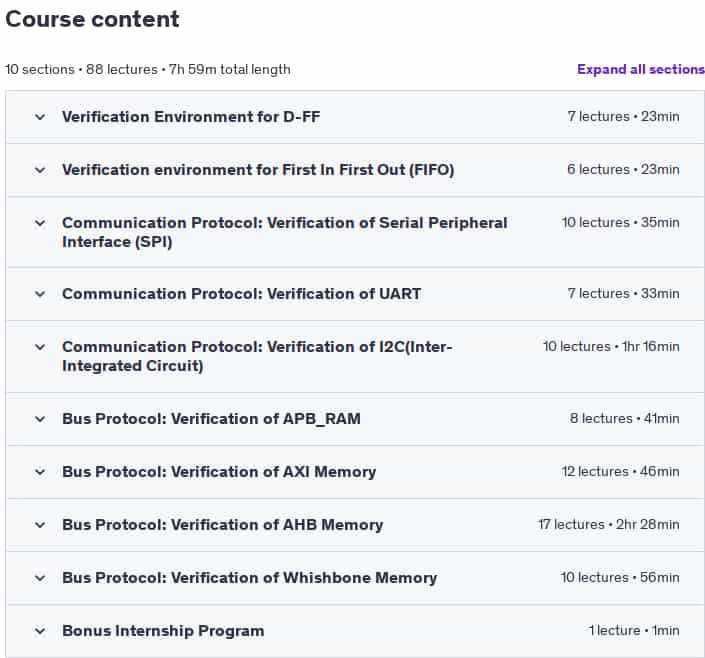Expand chevron for I2C verification section
705x658 pixels.
pyautogui.click(x=40, y=347)
